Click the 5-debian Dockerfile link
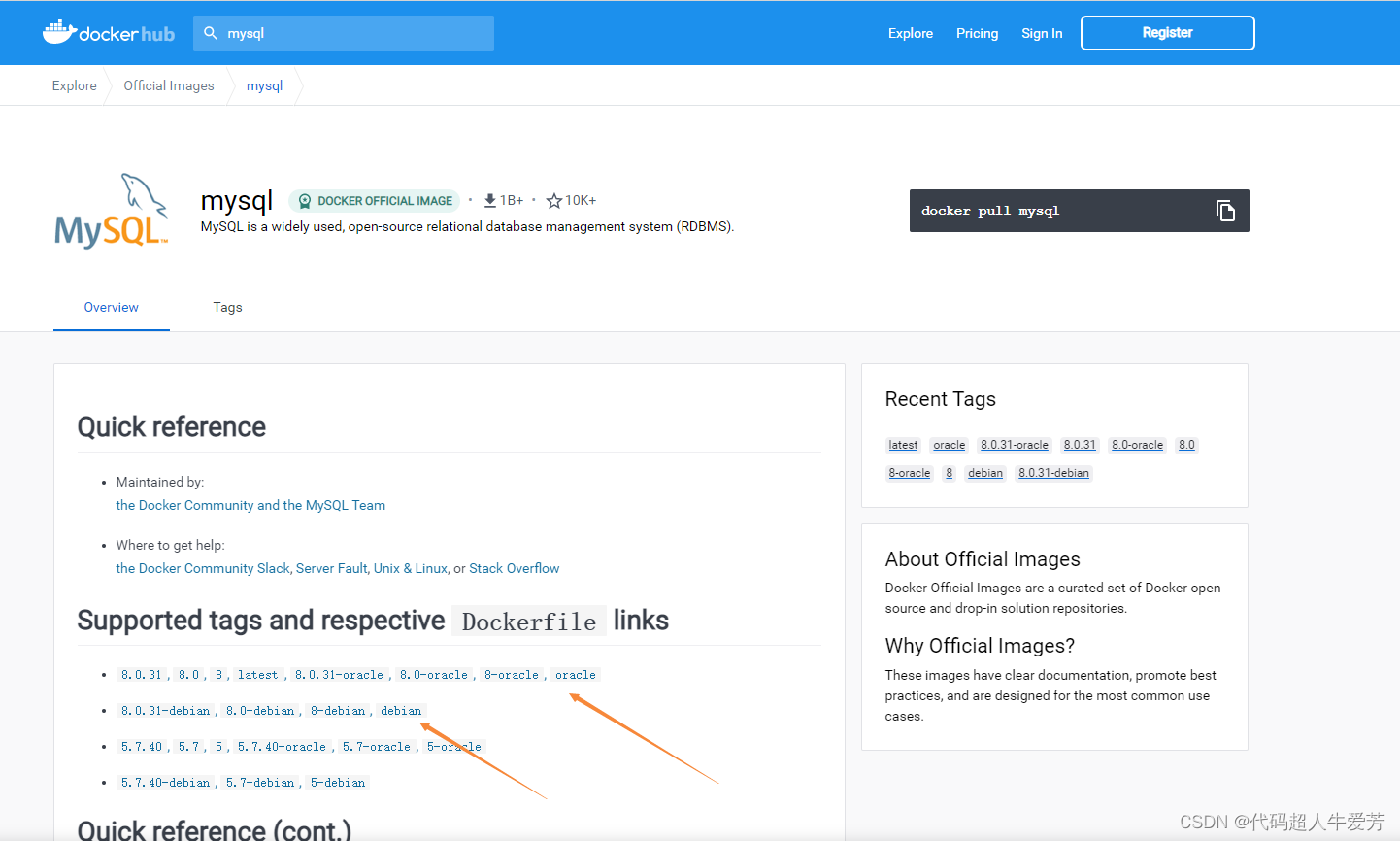Viewport: 1400px width, 841px height. 338,783
